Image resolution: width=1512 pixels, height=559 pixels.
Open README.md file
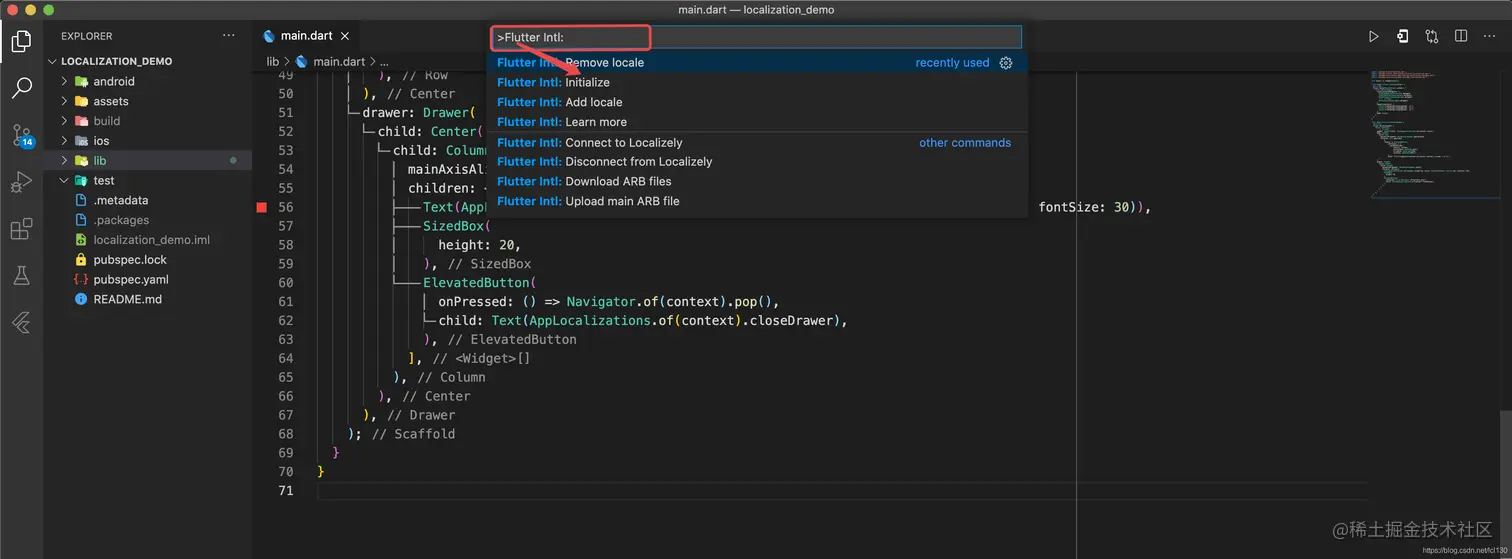click(x=148, y=299)
